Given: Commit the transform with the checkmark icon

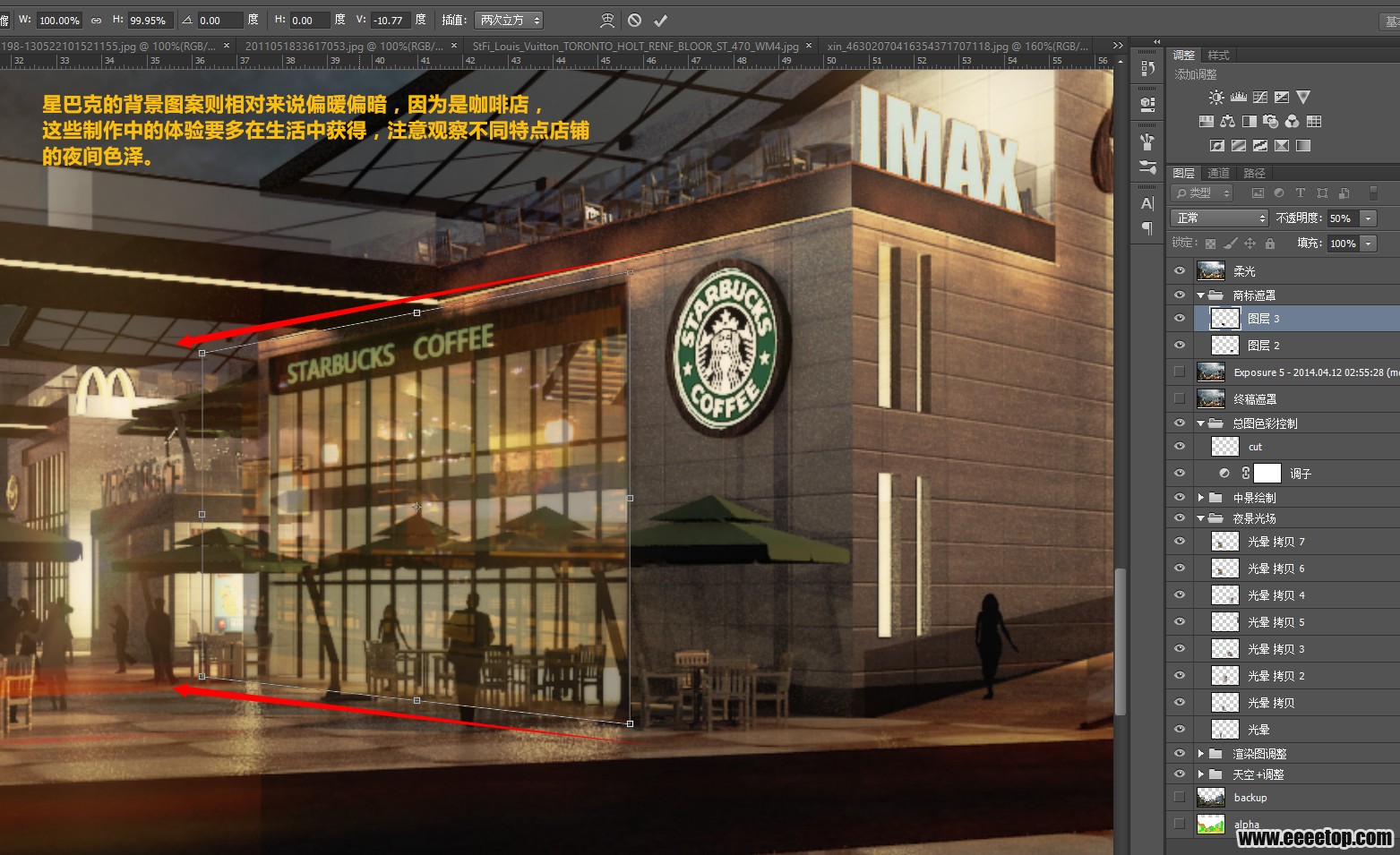Looking at the screenshot, I should click(660, 20).
